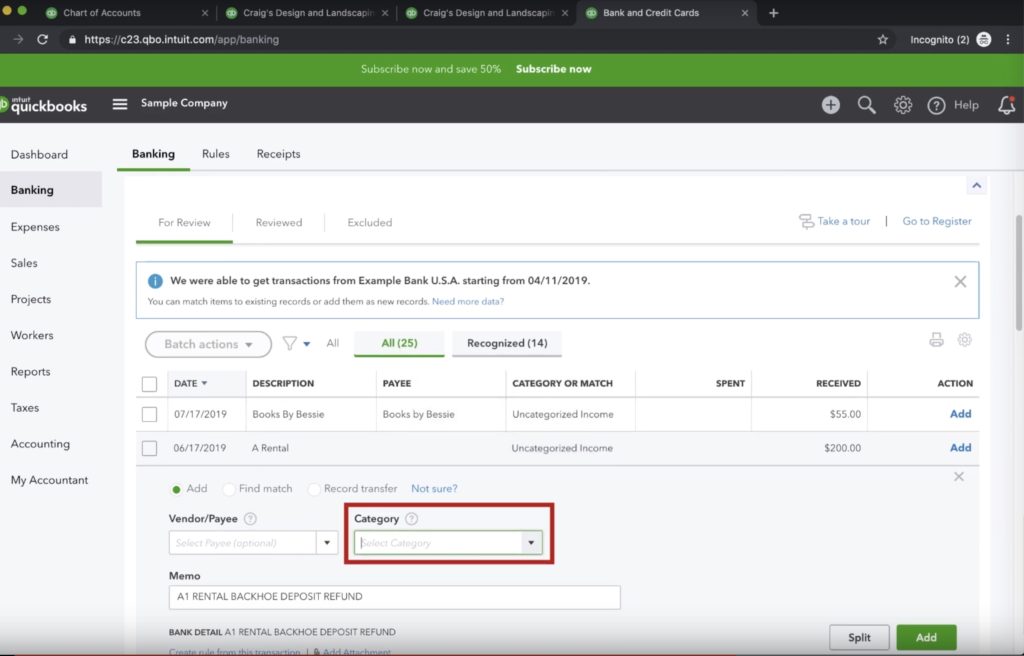The height and width of the screenshot is (656, 1024).
Task: Click the browser forward arrow
Action: coord(18,39)
